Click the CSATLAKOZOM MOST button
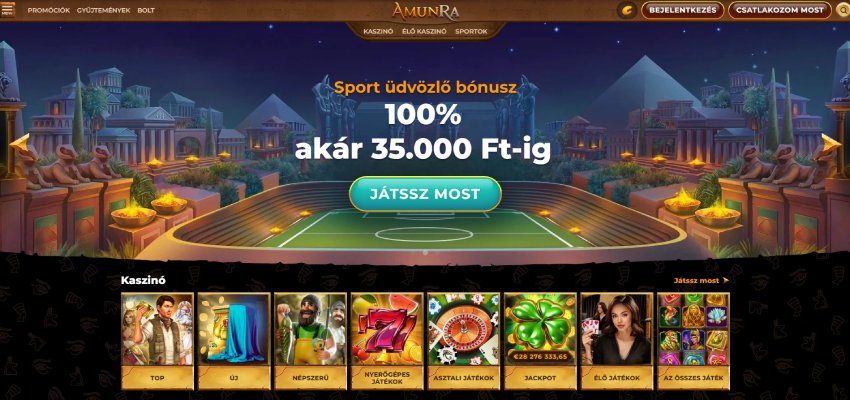The height and width of the screenshot is (400, 850). (780, 10)
